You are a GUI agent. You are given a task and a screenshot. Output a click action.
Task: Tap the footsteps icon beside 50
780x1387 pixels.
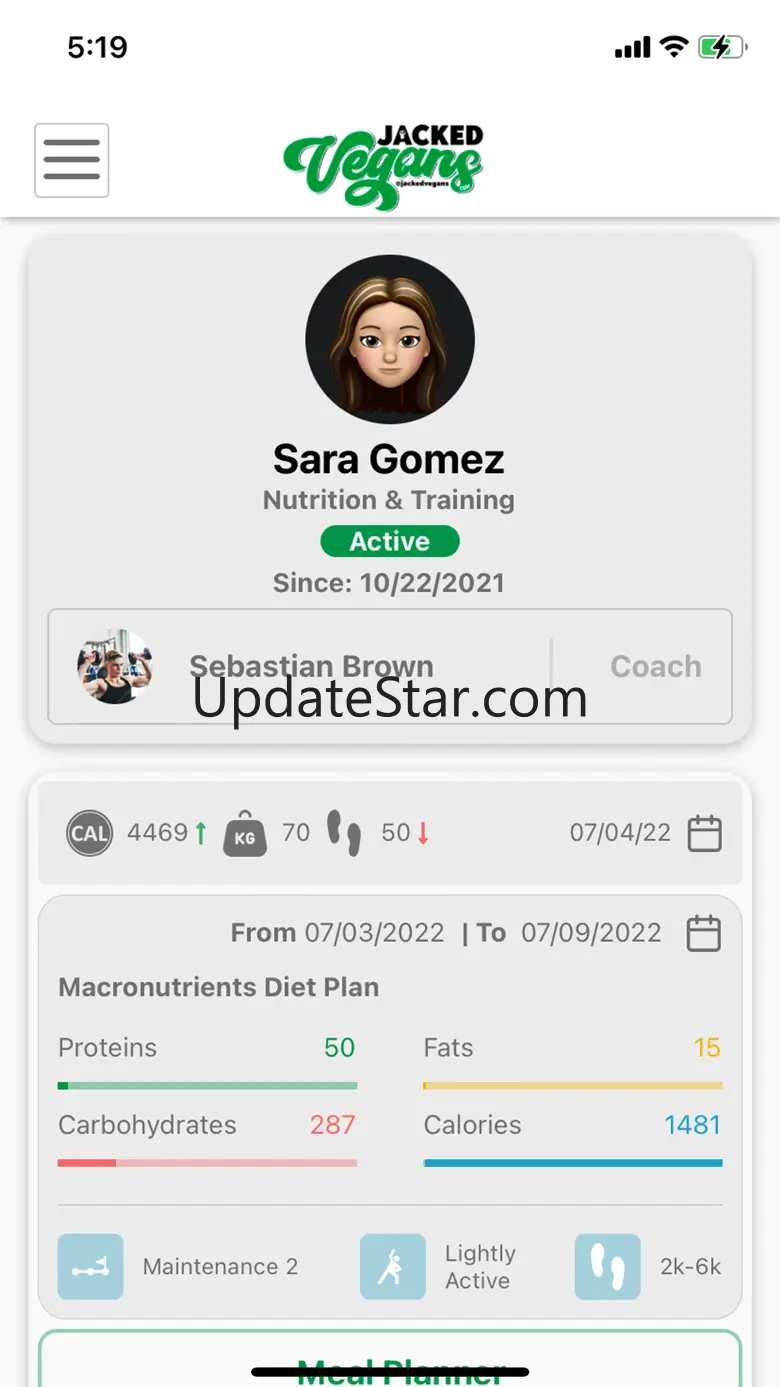345,833
